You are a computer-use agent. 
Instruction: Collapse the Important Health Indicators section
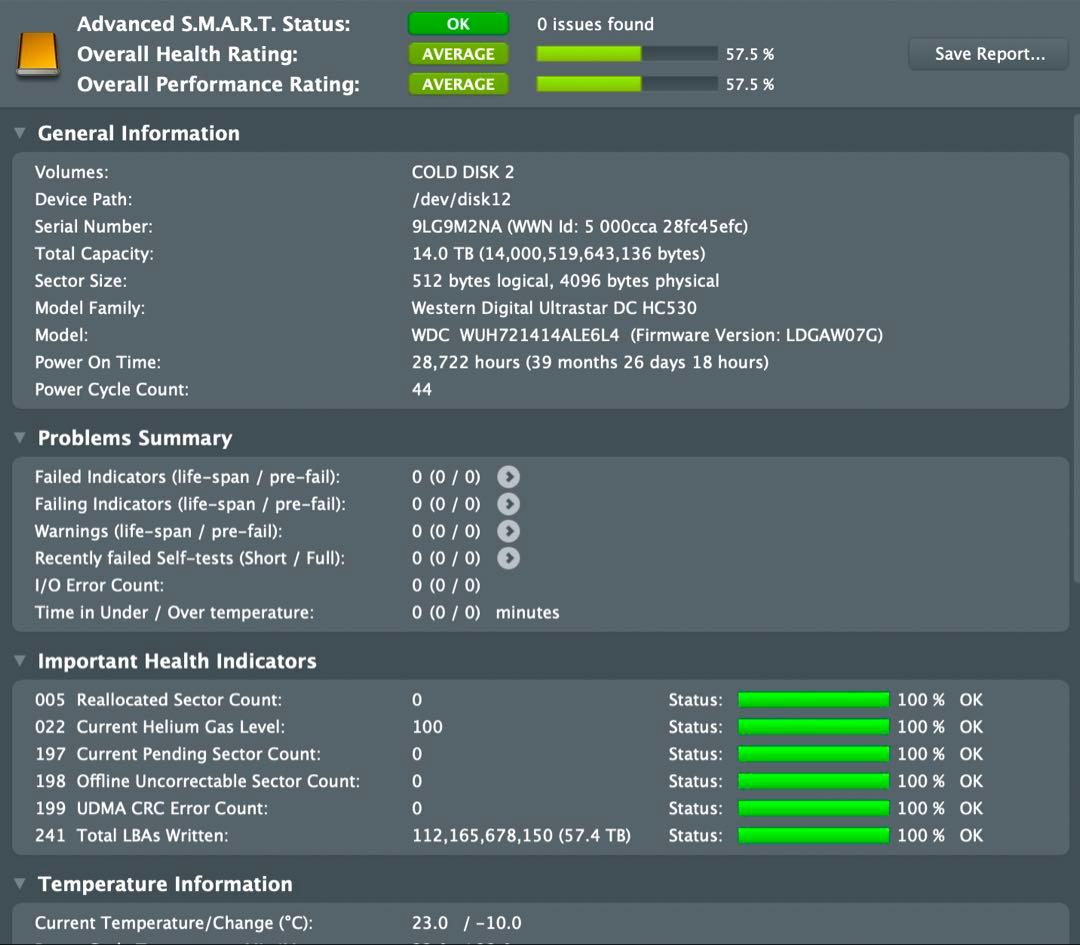[20, 660]
